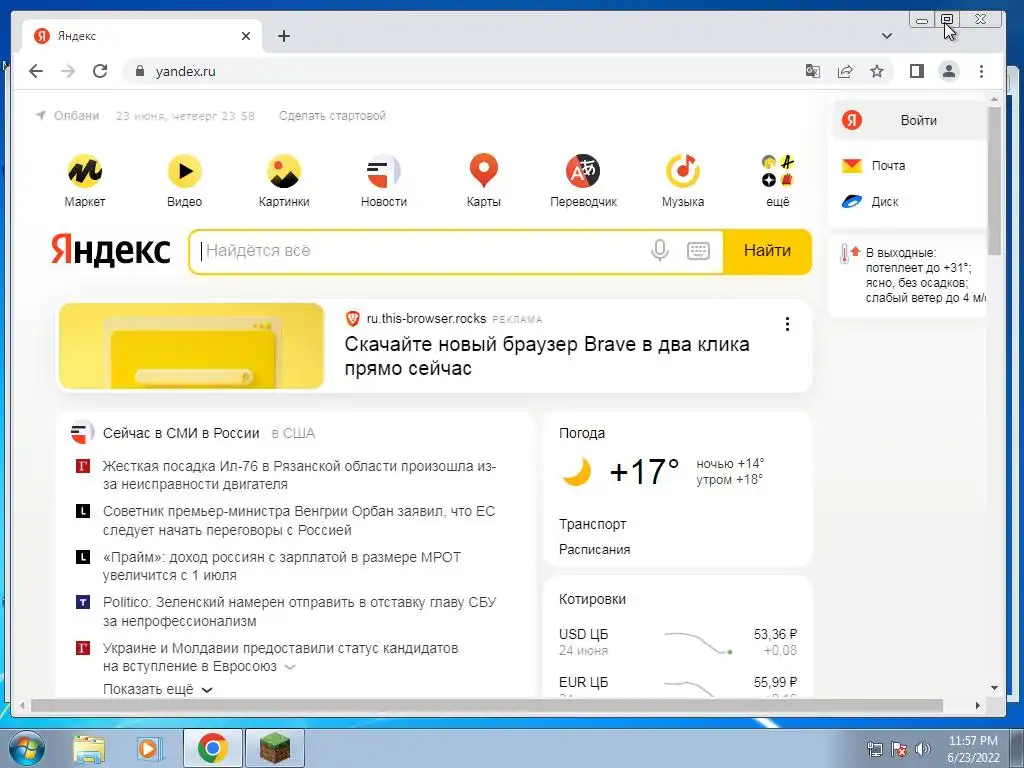
Task: Translate this page icon in address bar
Action: (812, 71)
